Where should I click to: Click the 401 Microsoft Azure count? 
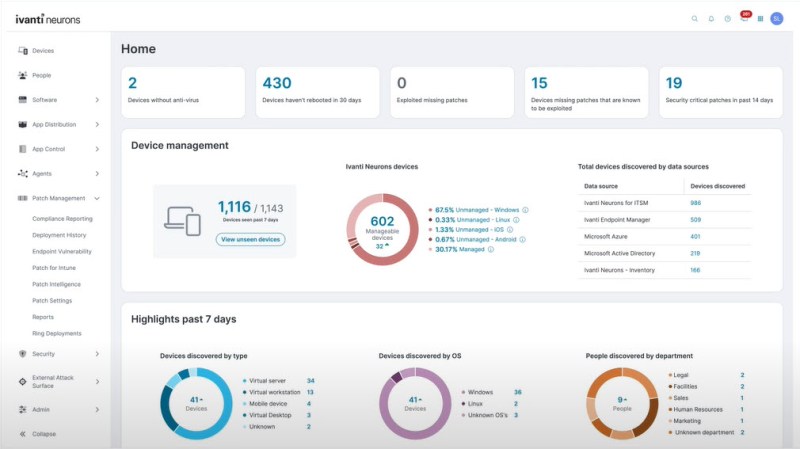pos(695,236)
